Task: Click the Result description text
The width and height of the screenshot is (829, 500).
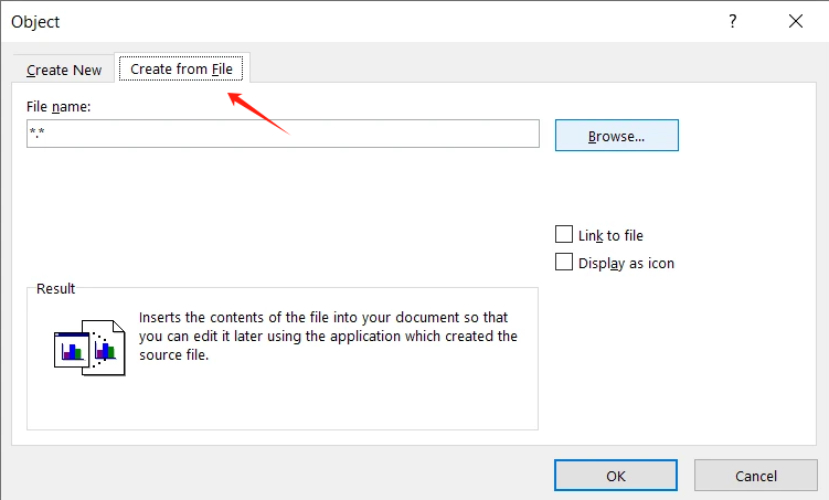Action: coord(328,335)
